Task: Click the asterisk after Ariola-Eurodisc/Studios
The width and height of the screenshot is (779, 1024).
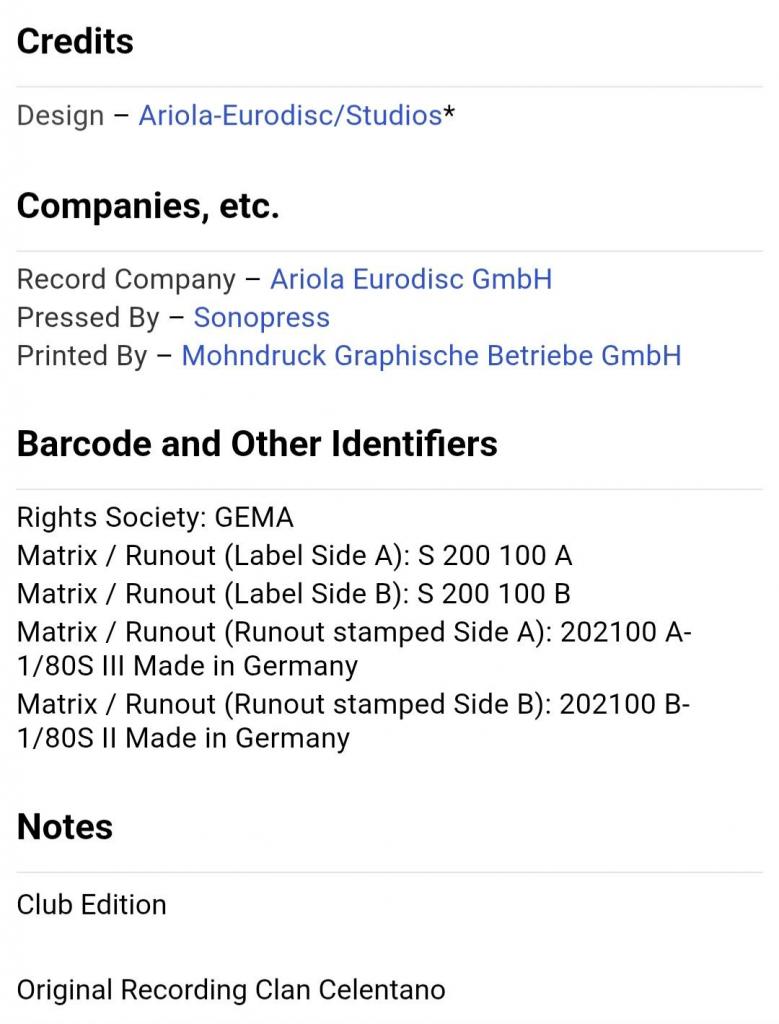Action: pyautogui.click(x=449, y=112)
